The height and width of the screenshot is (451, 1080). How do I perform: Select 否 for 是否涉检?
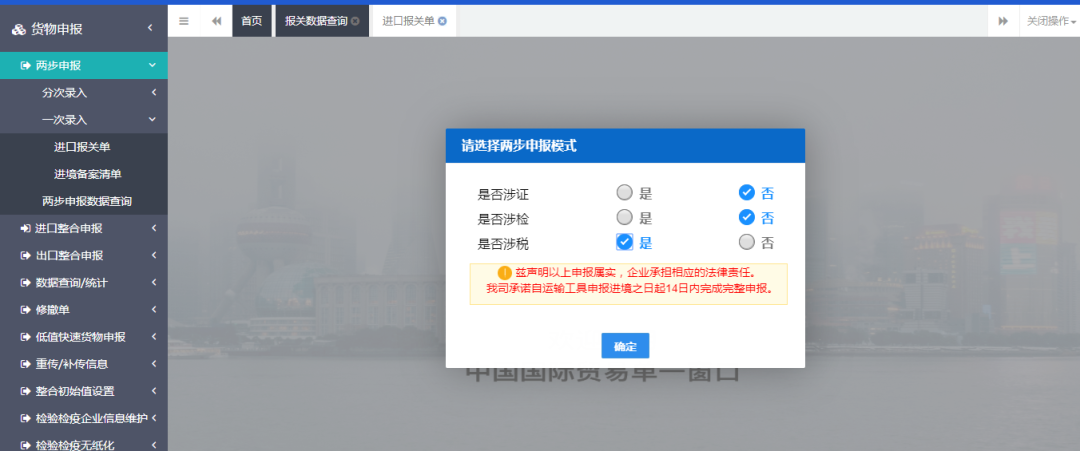point(747,218)
